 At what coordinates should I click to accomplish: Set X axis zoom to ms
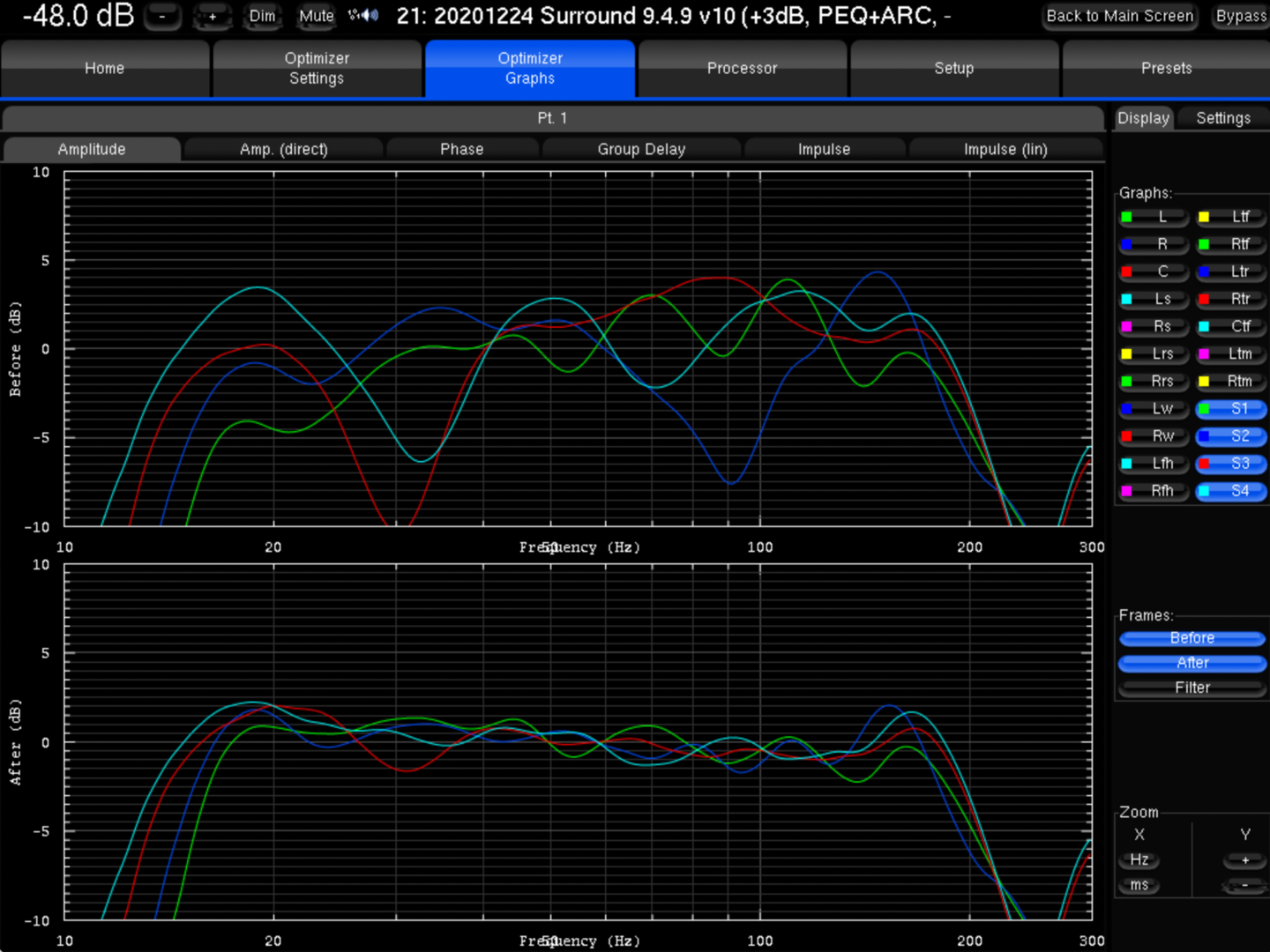(x=1139, y=885)
